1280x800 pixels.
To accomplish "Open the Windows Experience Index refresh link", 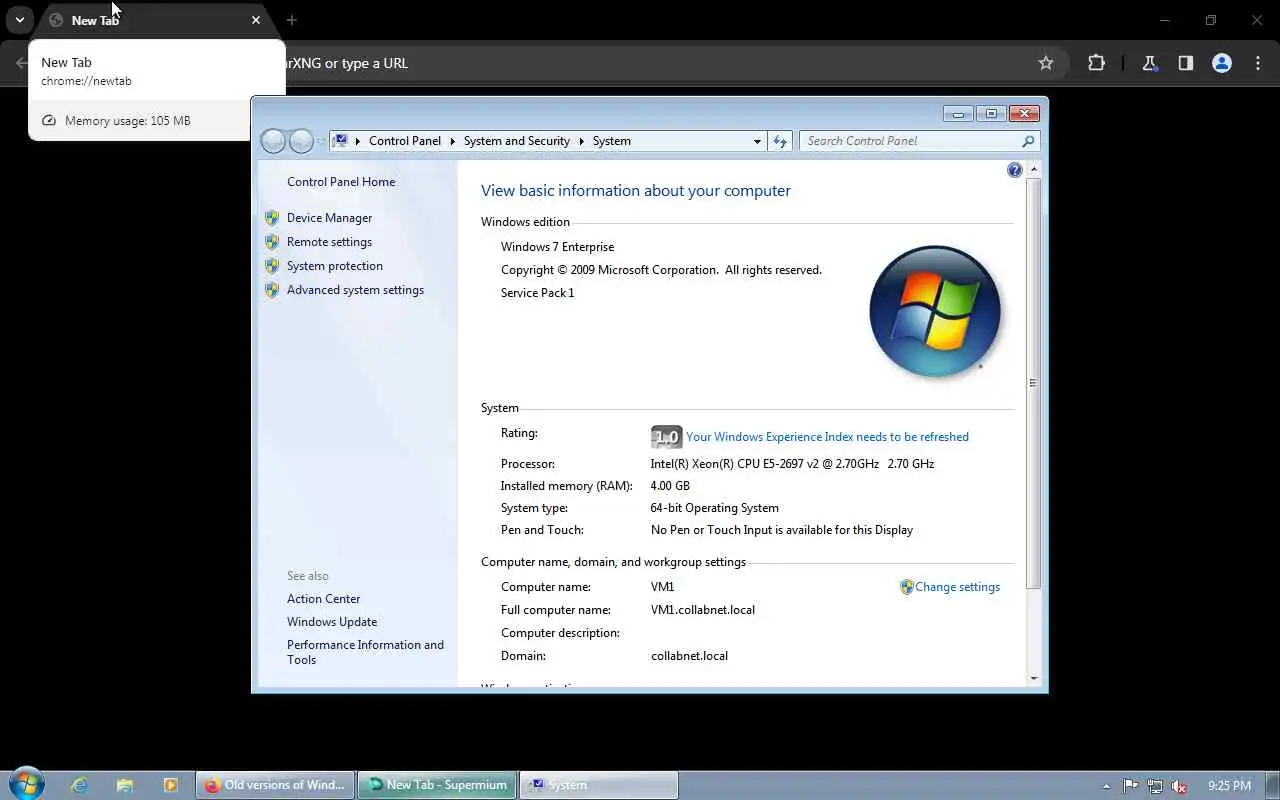I will tap(827, 437).
